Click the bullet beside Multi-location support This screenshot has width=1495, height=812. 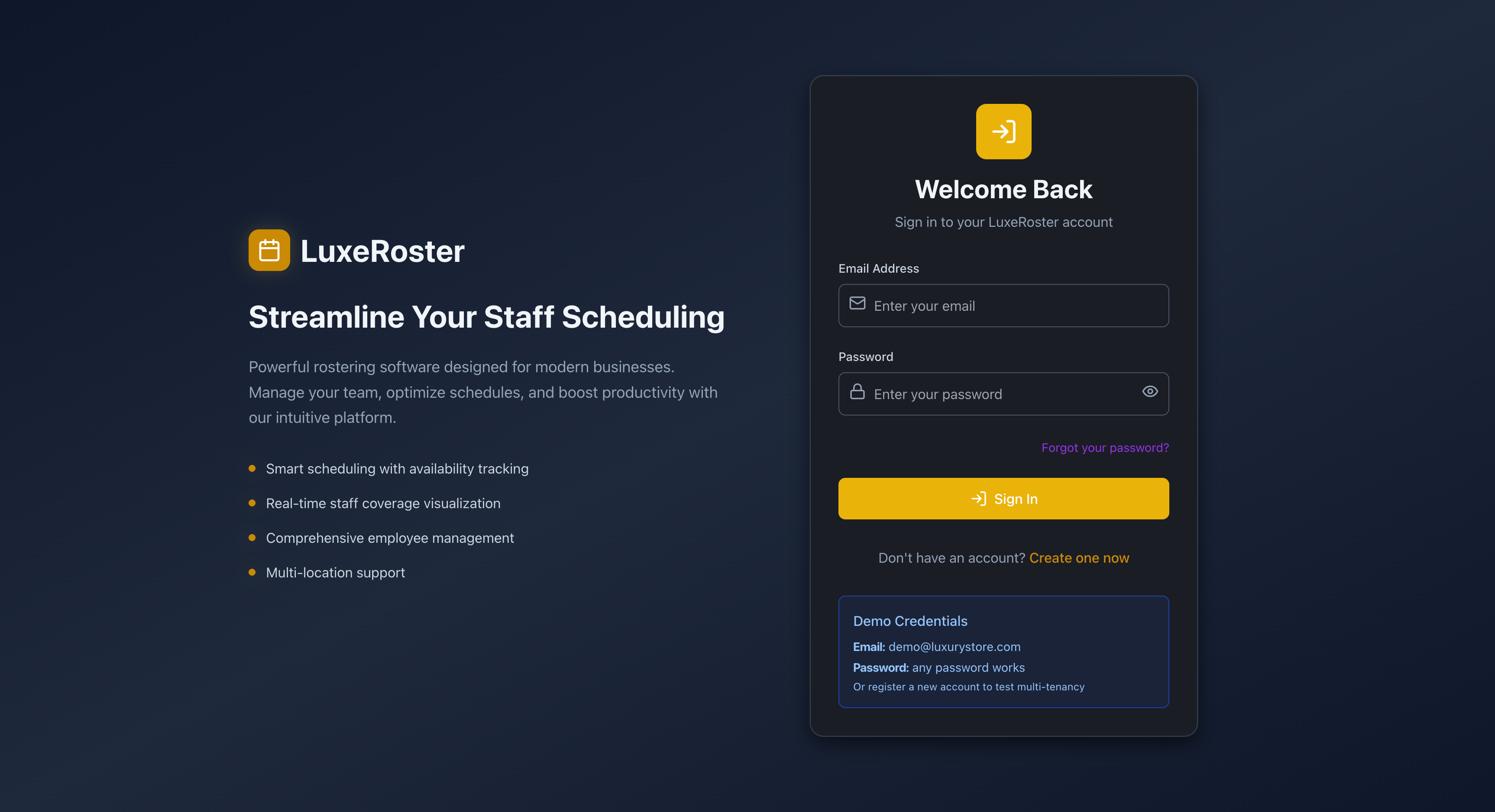[x=252, y=572]
